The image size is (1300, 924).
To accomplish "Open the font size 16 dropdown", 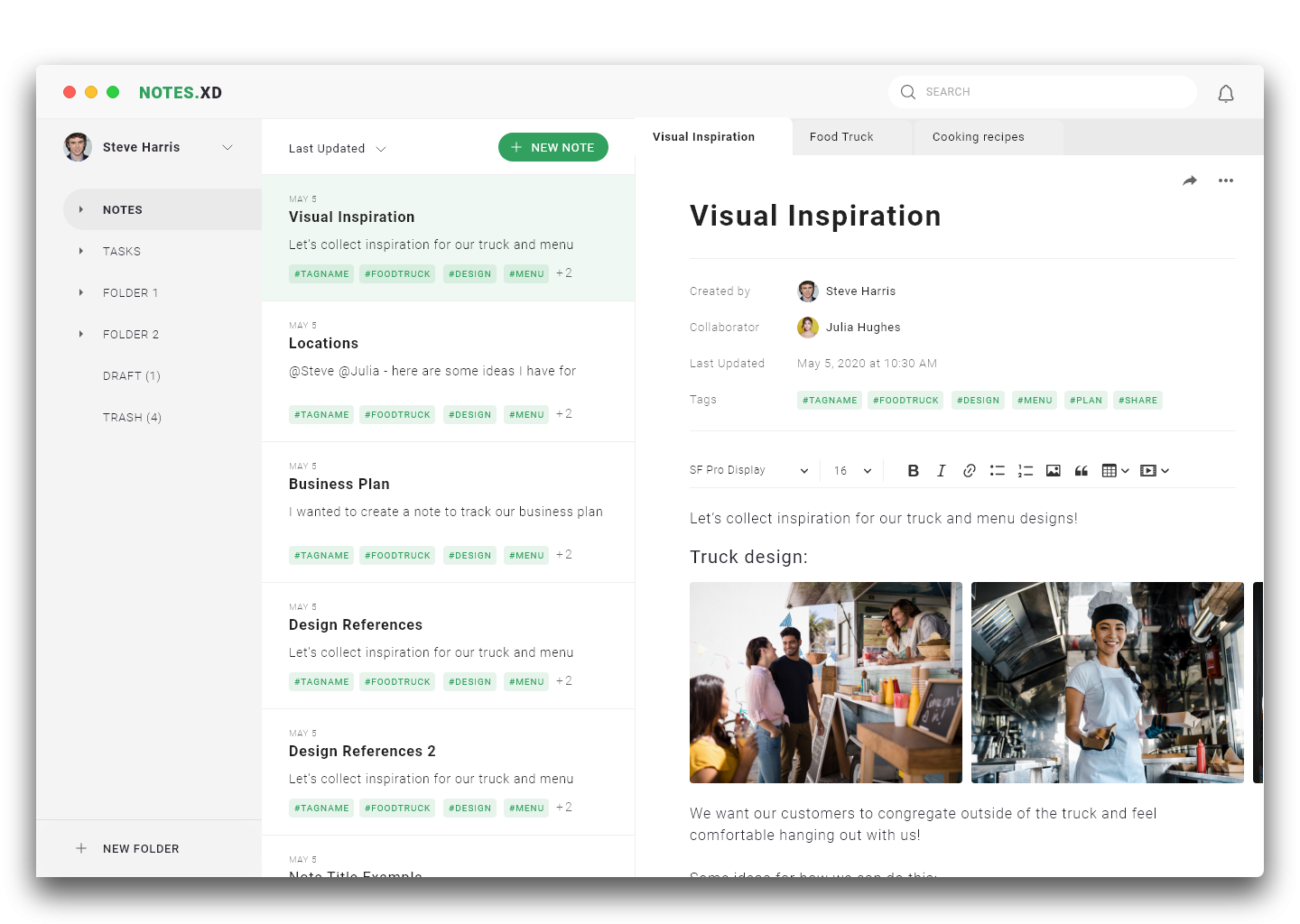I will point(852,470).
